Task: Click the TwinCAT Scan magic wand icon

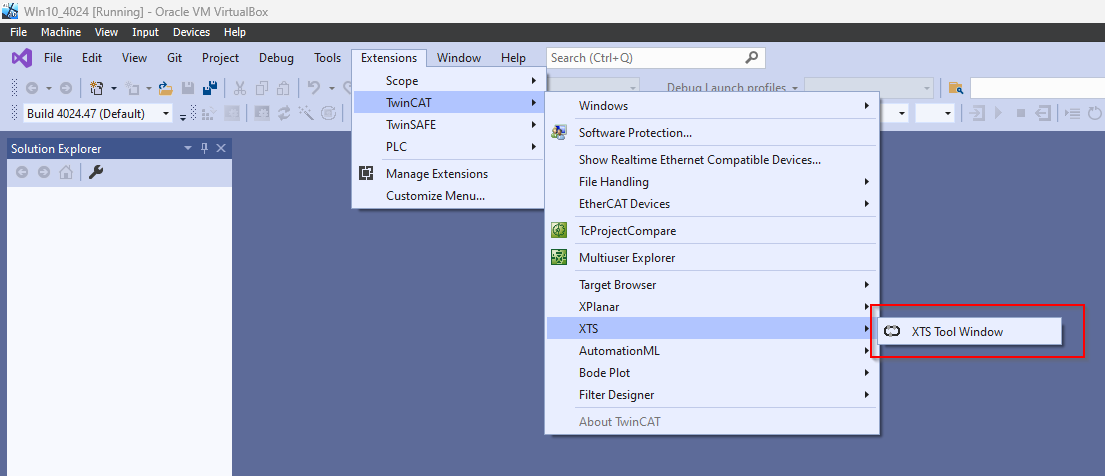Action: (x=306, y=113)
